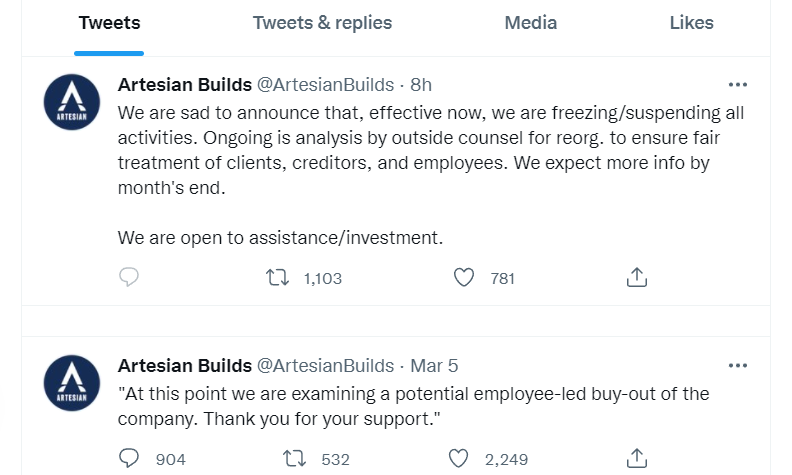Image resolution: width=792 pixels, height=475 pixels.
Task: Click the 8h timestamp link
Action: pyautogui.click(x=421, y=85)
